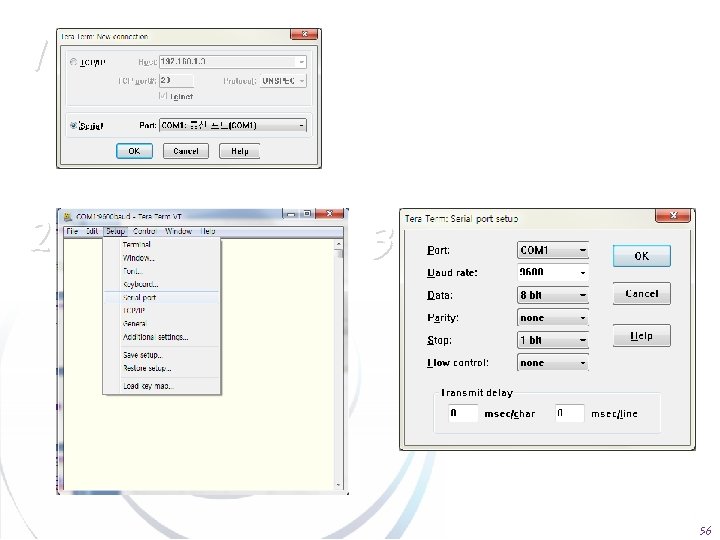This screenshot has width=720, height=540.
Task: Open the serial Port COM1 dropdown in New connection
Action: coord(233,125)
